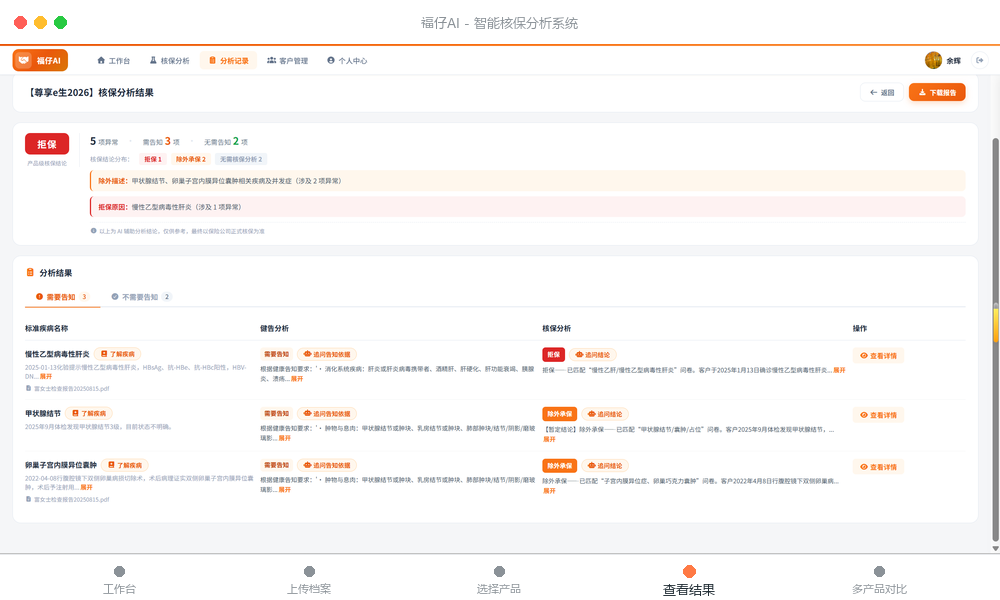Click the 拒保 1 distribution tag

pos(153,159)
